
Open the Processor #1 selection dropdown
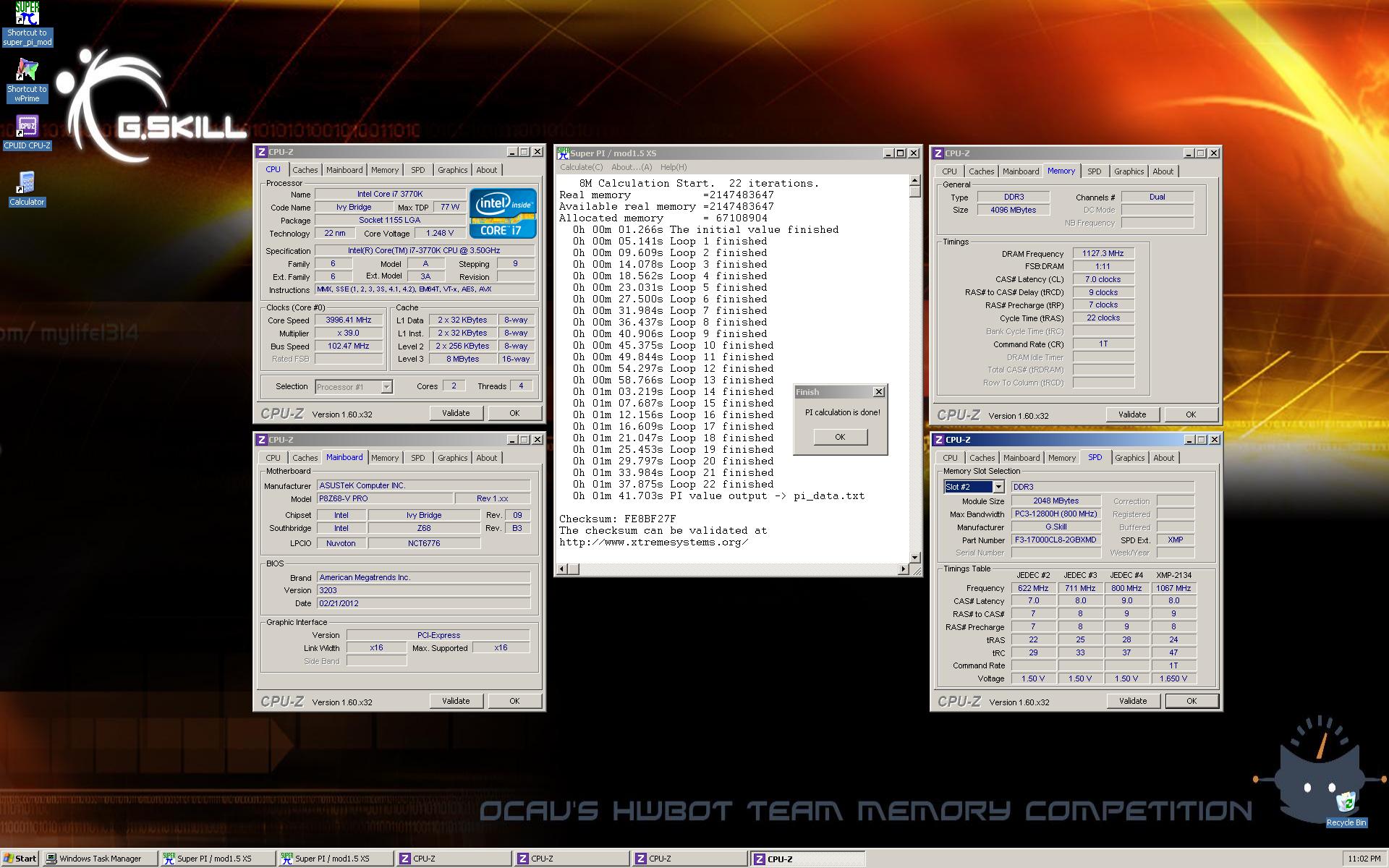pos(387,387)
